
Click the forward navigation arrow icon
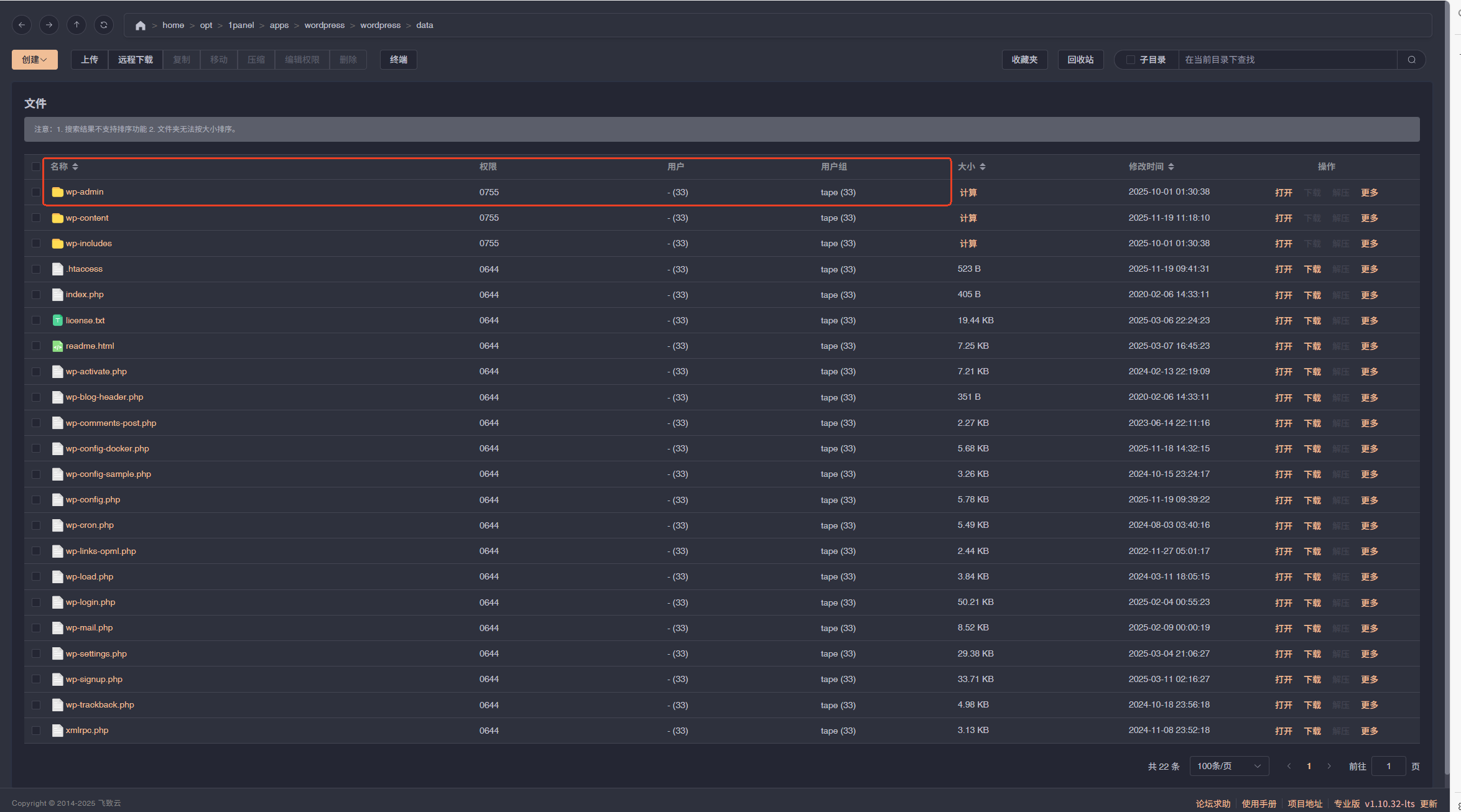point(49,25)
